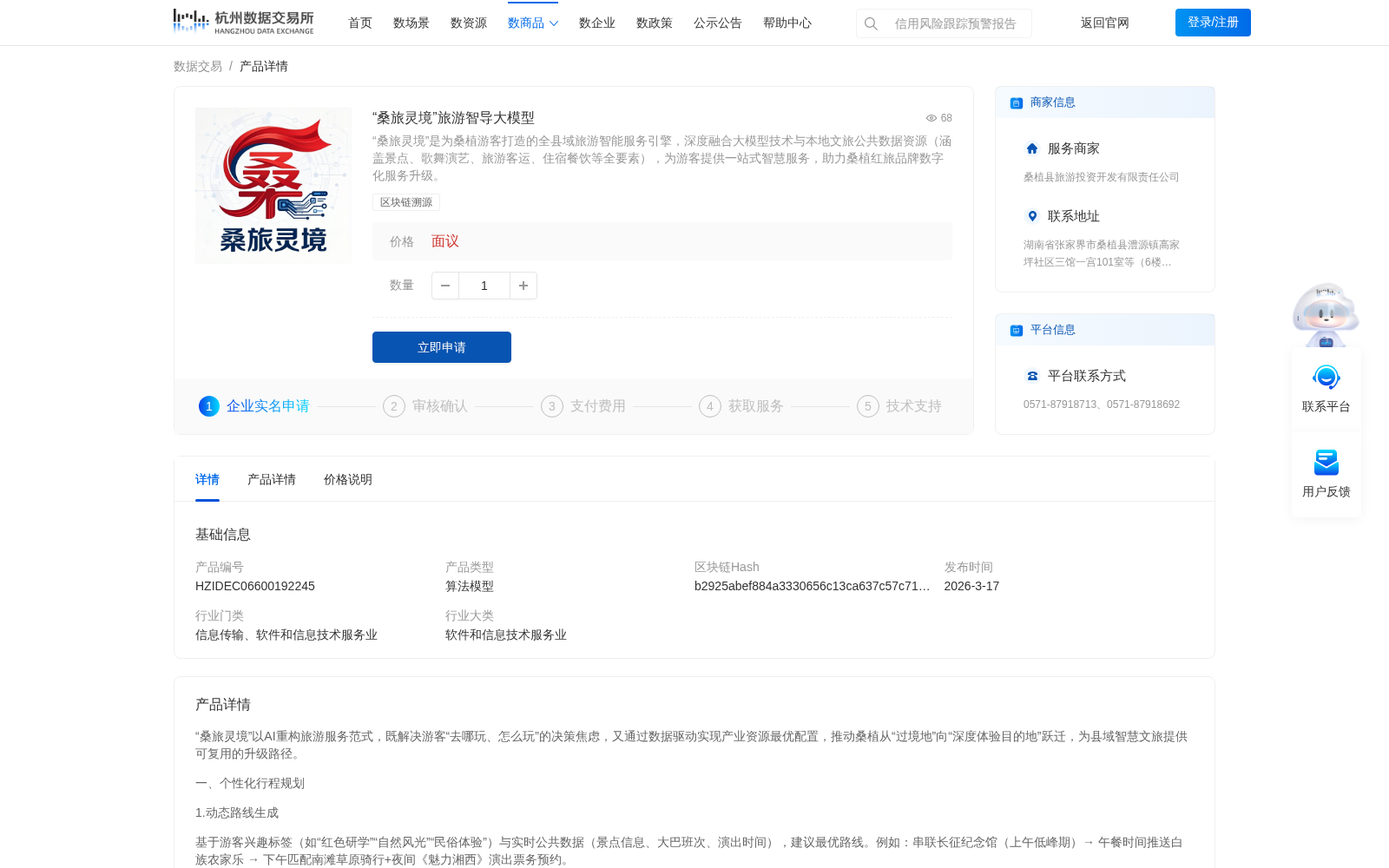Click the 用户反馈 mail icon
Viewport: 1389px width, 868px height.
[1326, 463]
